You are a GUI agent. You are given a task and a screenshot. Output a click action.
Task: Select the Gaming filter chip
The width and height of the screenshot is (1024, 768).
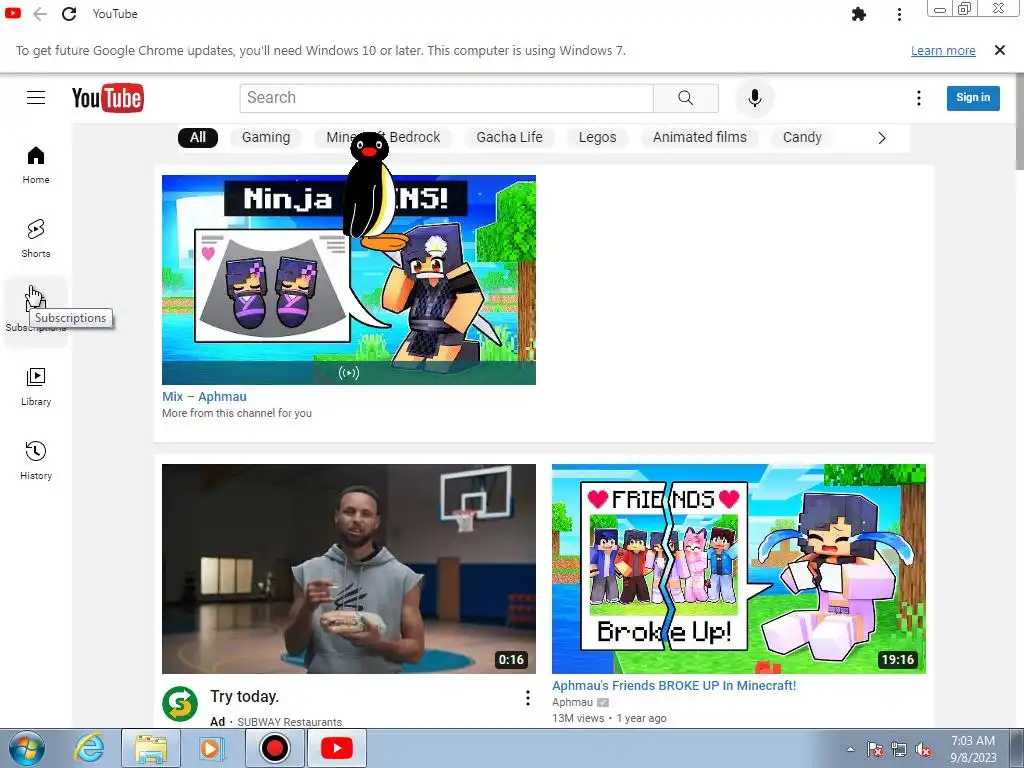[x=266, y=137]
